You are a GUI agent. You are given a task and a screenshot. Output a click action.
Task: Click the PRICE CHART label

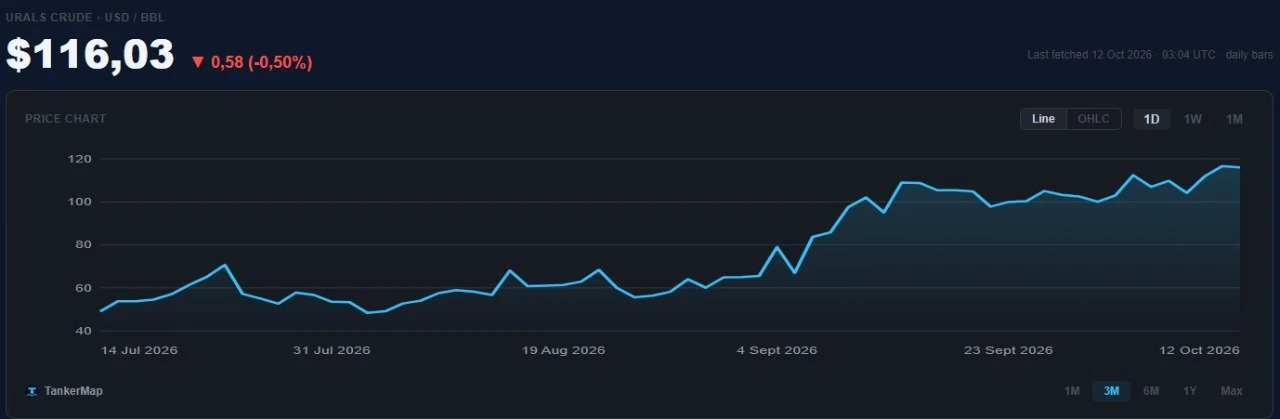click(x=66, y=119)
